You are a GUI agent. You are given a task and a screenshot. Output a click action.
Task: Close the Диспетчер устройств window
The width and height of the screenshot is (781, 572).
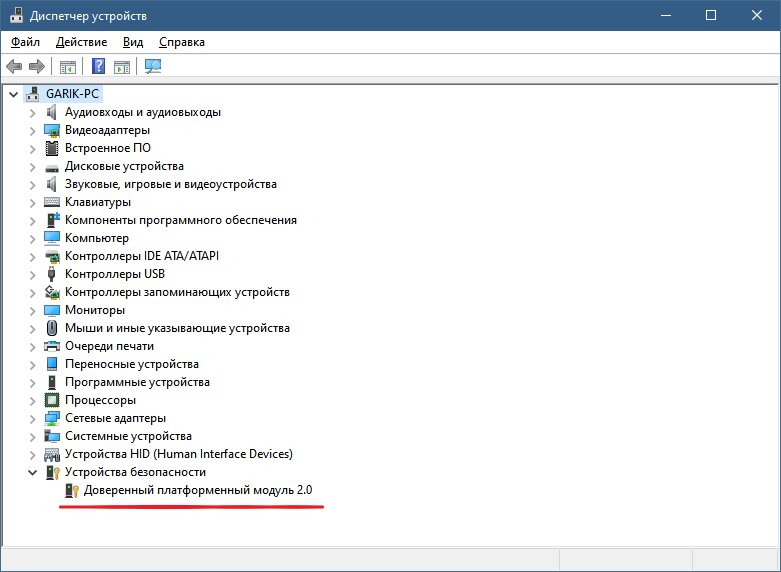pyautogui.click(x=757, y=15)
